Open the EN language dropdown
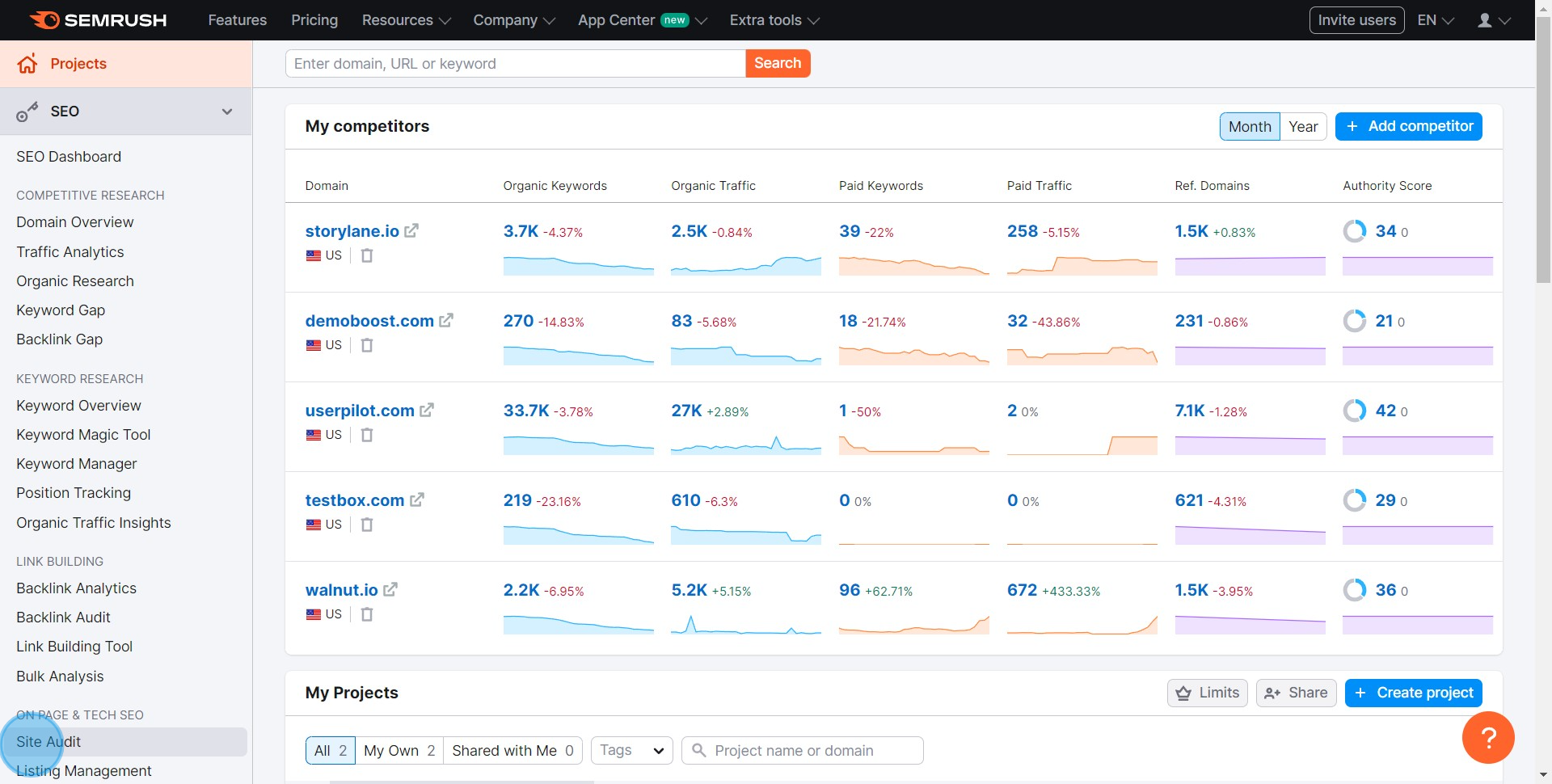Image resolution: width=1552 pixels, height=784 pixels. 1436,20
